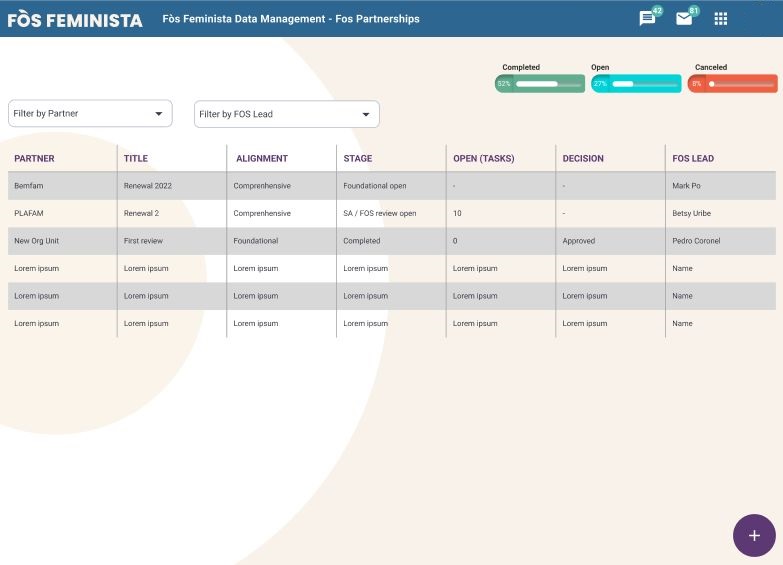783x565 pixels.
Task: Sort by the OPEN (TASKS) column header
Action: [x=483, y=158]
